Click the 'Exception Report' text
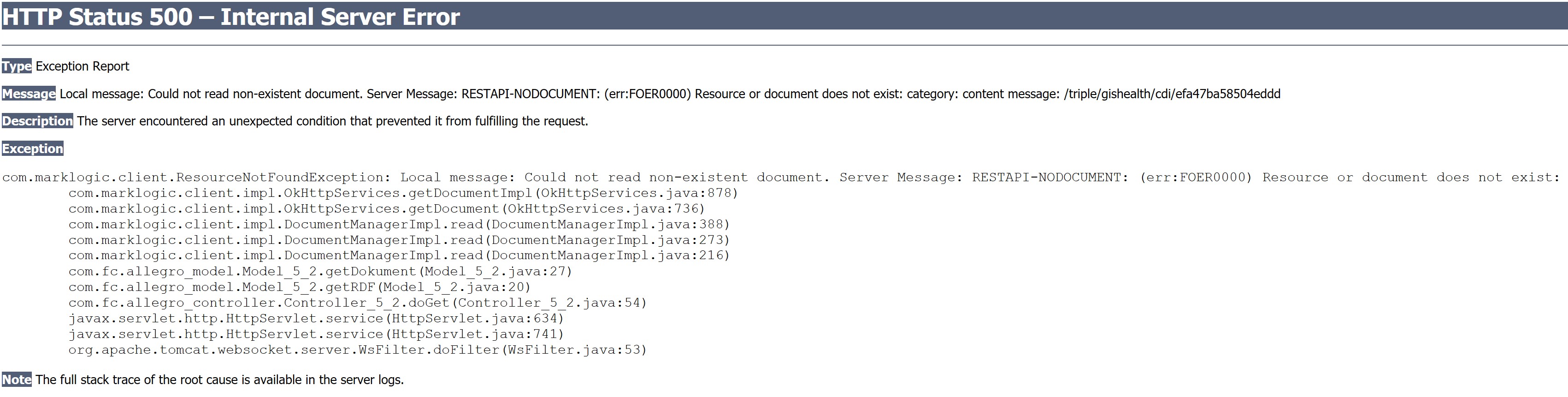The height and width of the screenshot is (397, 1568). click(x=82, y=66)
